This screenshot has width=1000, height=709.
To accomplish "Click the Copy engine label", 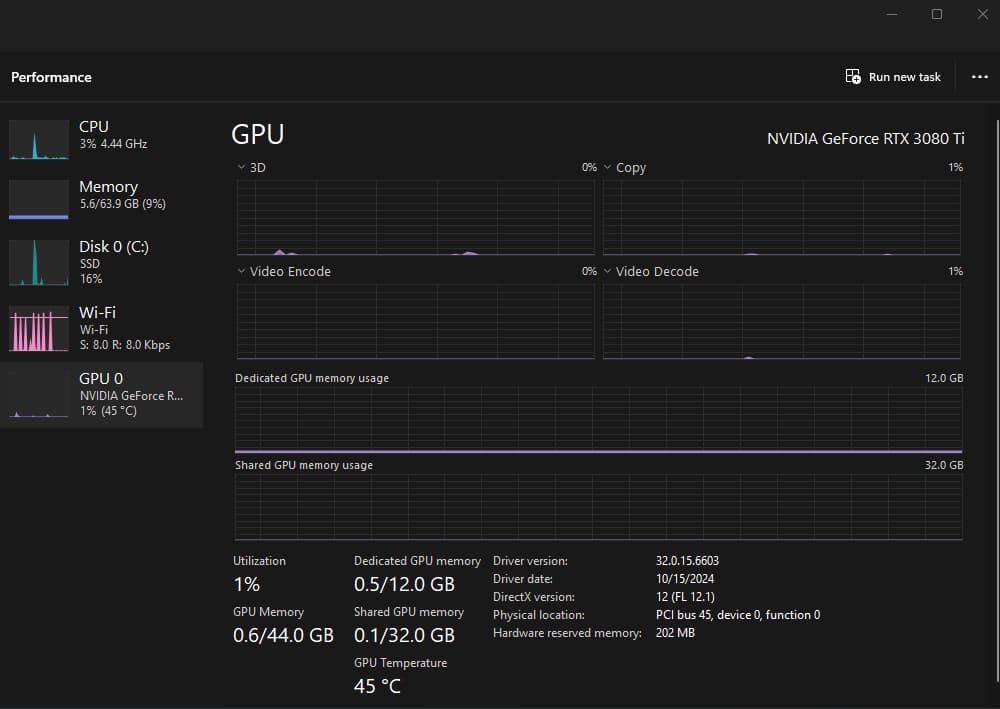I will [631, 168].
